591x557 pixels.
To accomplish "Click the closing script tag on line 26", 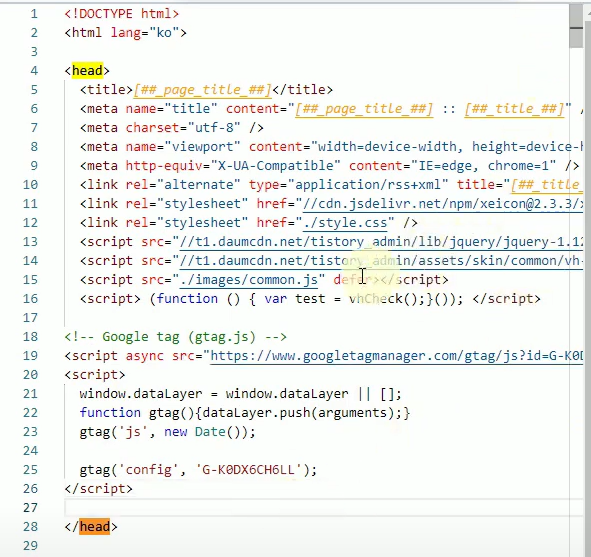I will point(98,489).
